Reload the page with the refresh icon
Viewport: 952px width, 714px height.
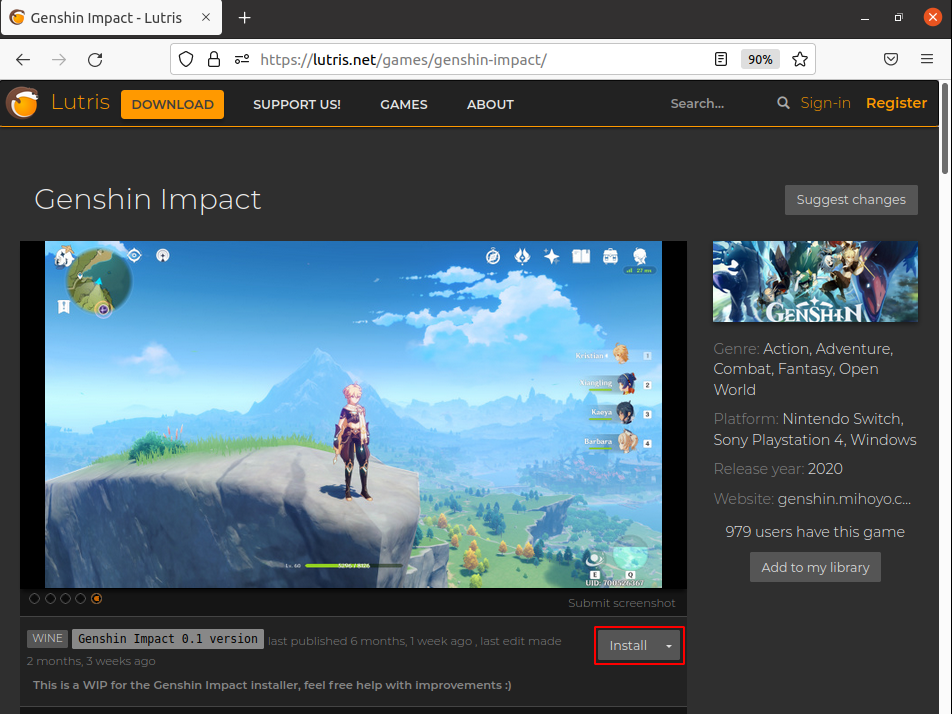coord(95,60)
